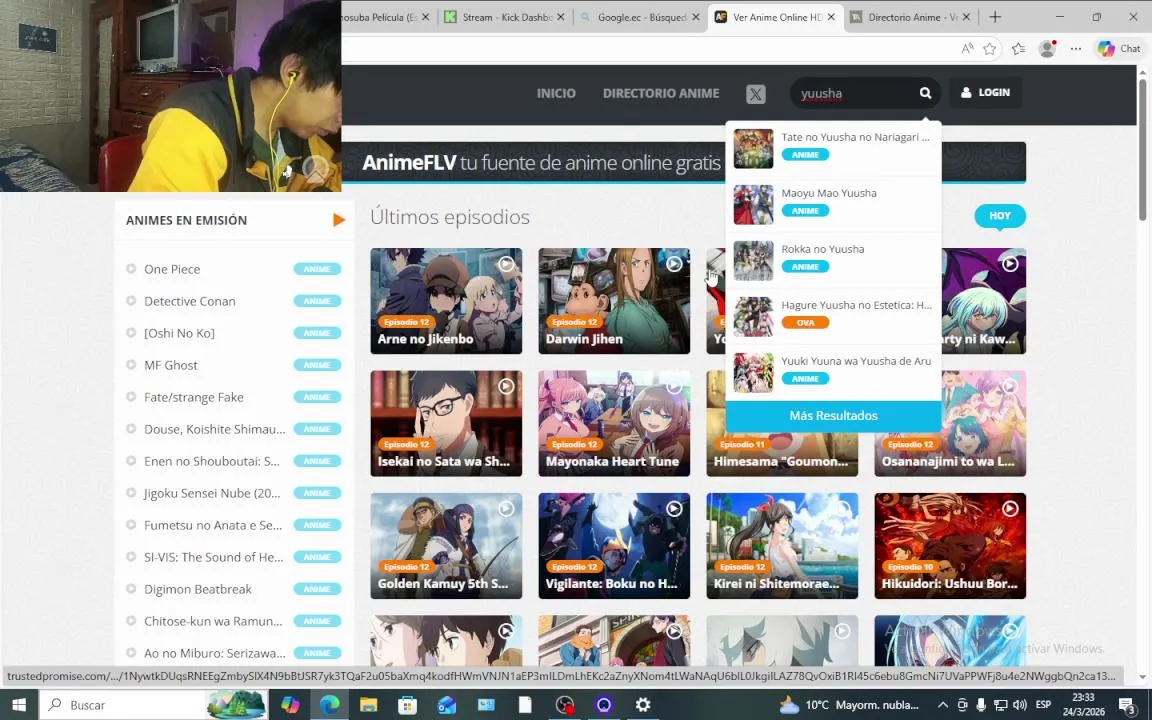
Task: Close the Stream - Kick Dashboard tab
Action: (x=561, y=17)
